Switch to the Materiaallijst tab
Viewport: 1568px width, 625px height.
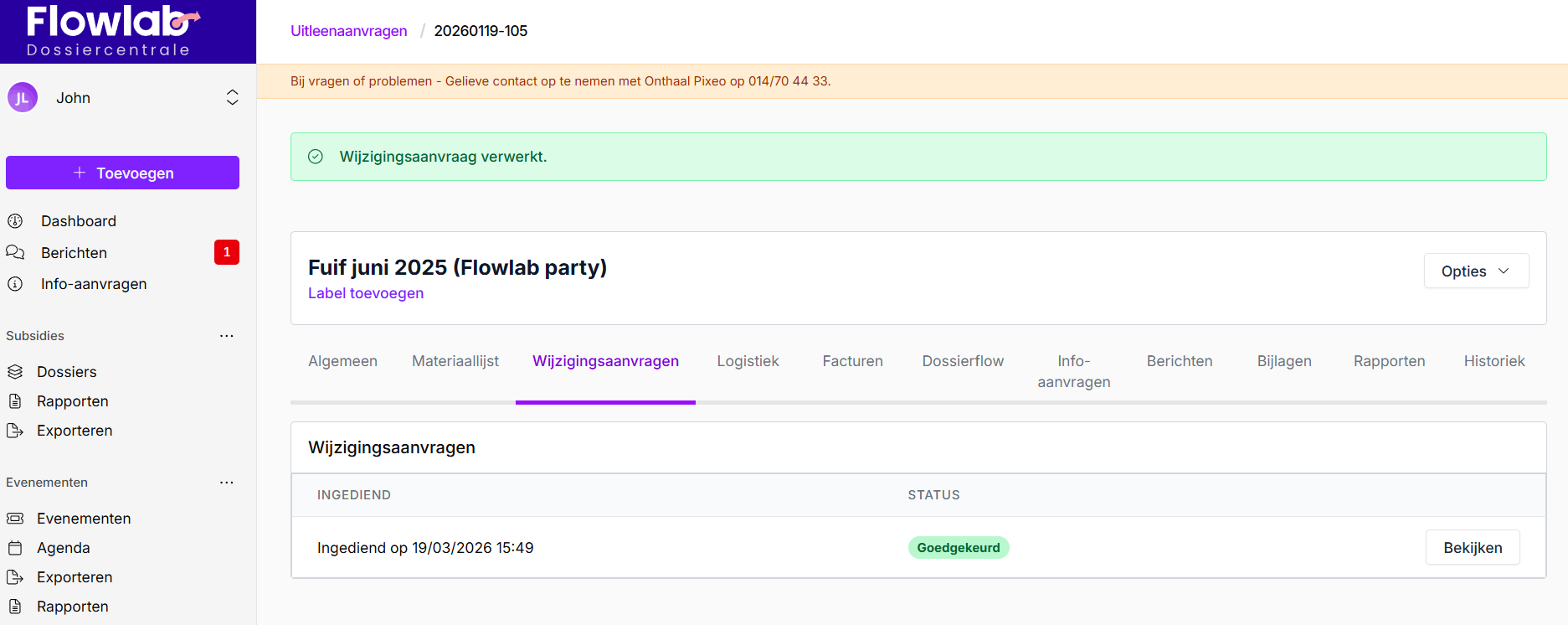click(x=455, y=361)
